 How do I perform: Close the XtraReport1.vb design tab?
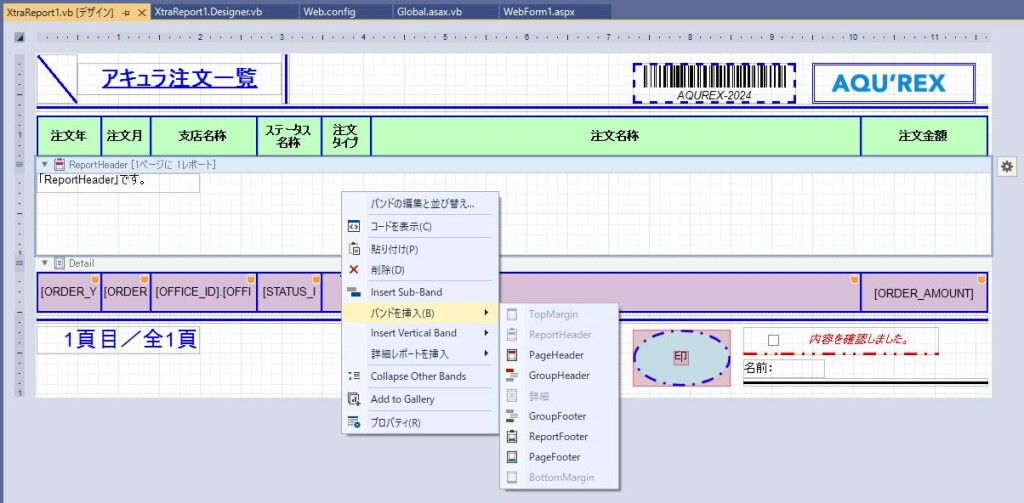point(141,11)
